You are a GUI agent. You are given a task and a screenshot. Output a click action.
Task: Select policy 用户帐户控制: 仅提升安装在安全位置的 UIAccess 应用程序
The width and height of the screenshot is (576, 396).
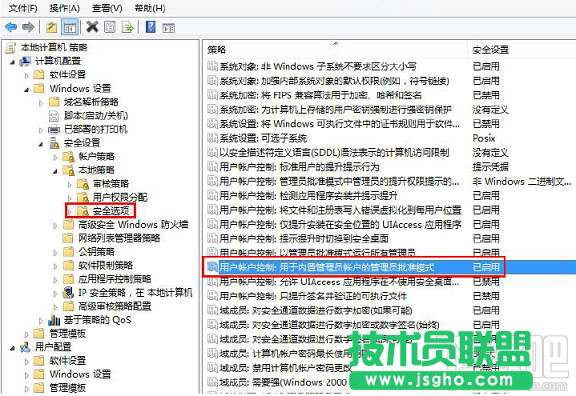pyautogui.click(x=340, y=224)
